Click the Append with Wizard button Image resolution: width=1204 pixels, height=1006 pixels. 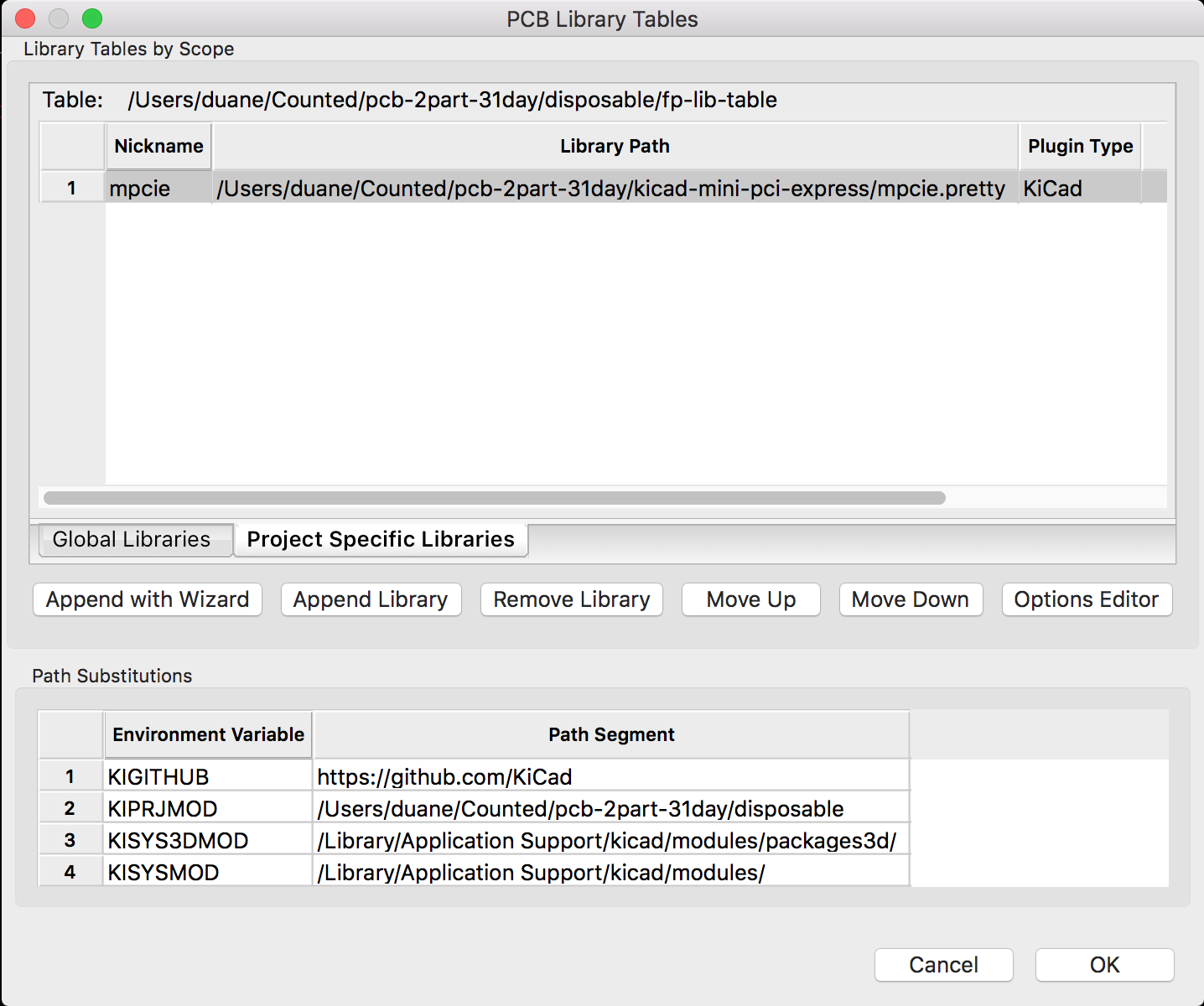(x=148, y=599)
